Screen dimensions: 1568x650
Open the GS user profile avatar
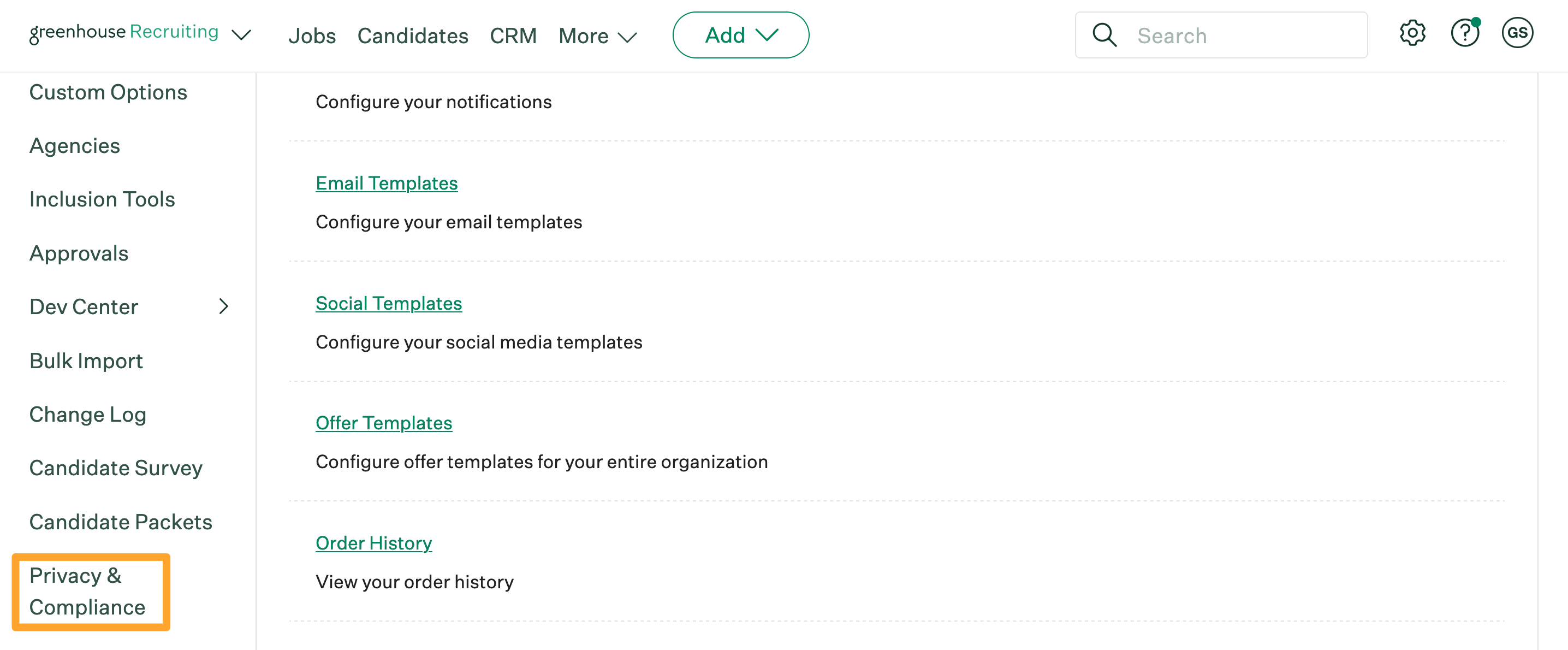[1517, 33]
